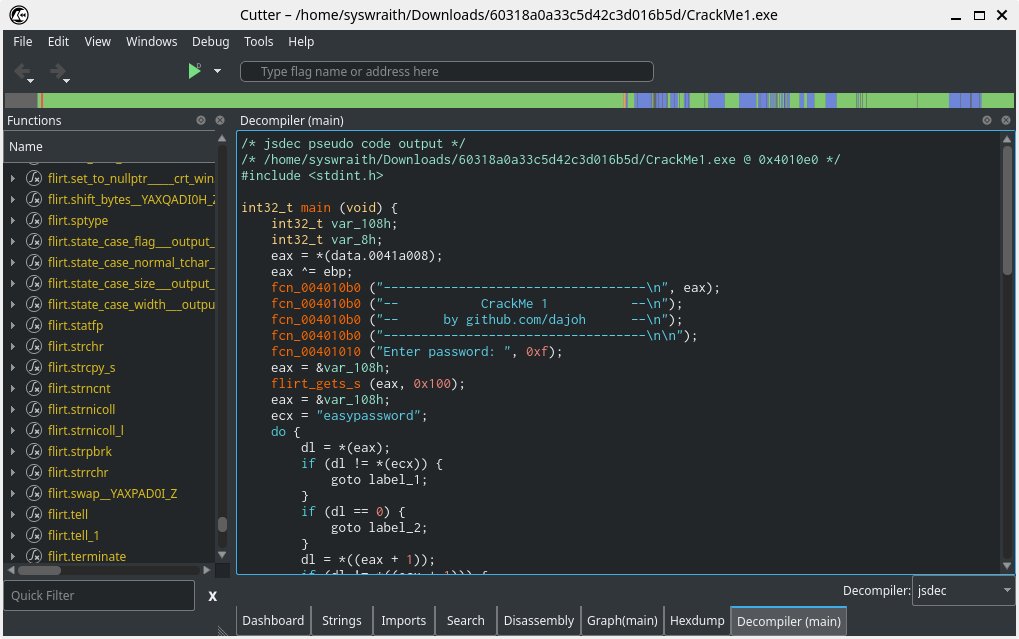Click the decompiler vertical scrollbar handle
Screen dimensions: 1019x639
(x=1007, y=210)
